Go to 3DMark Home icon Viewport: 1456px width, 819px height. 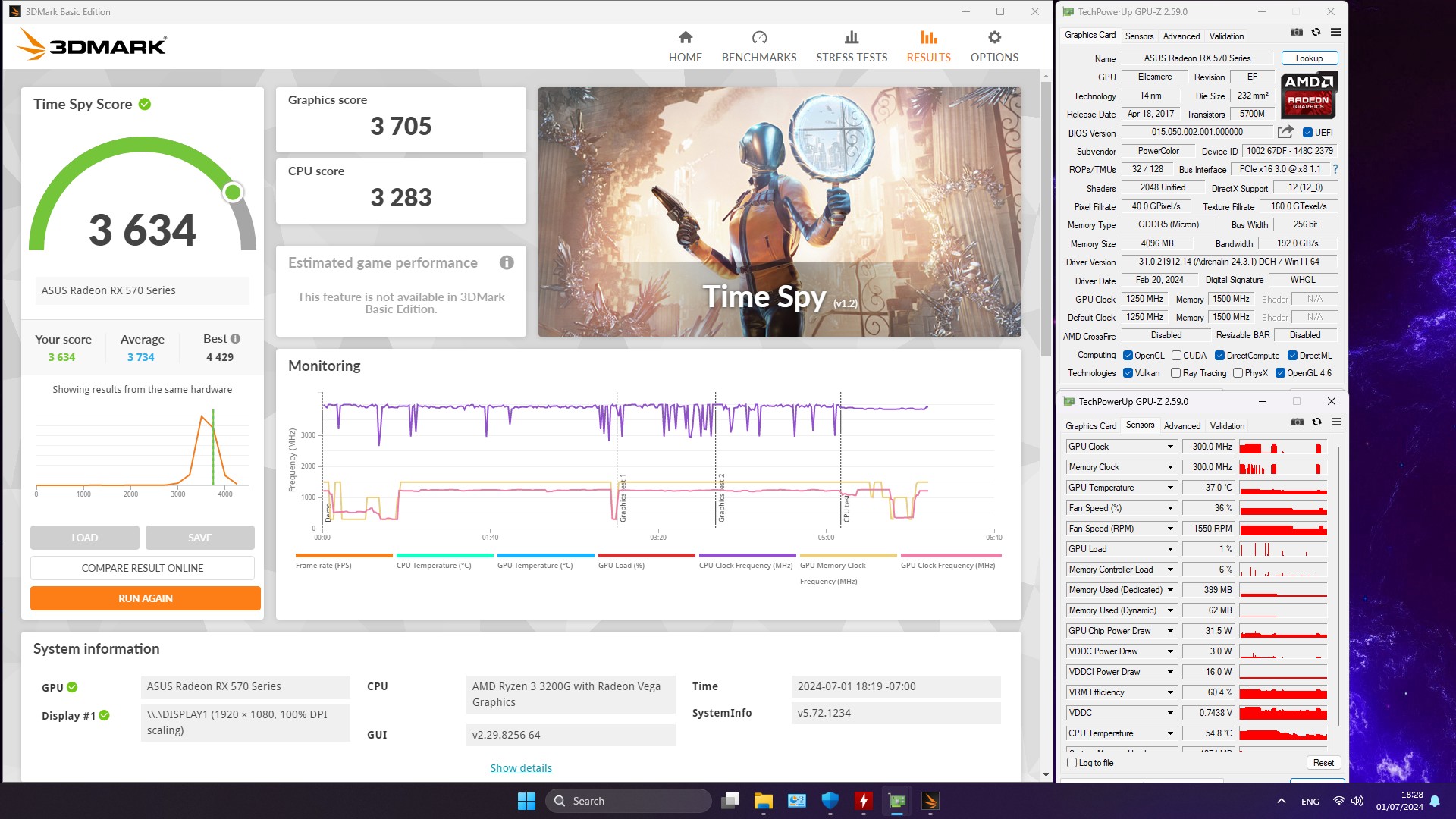click(686, 37)
